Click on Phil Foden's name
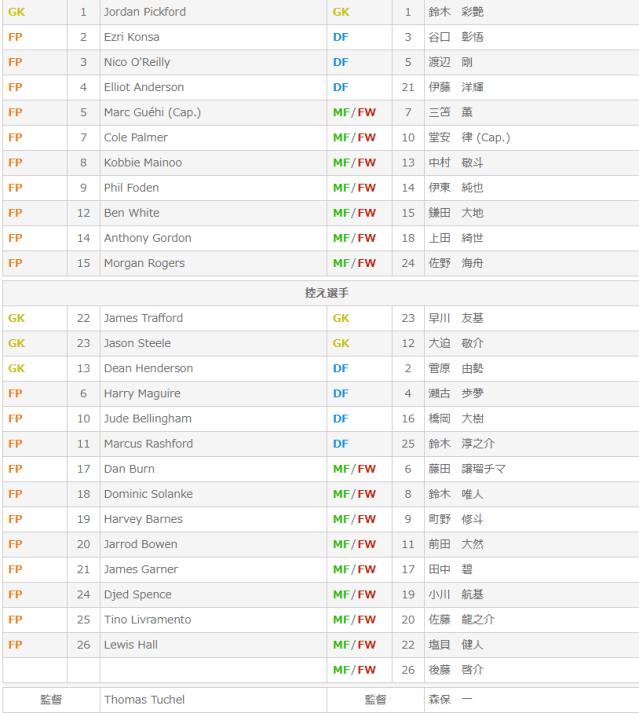This screenshot has width=639, height=713. click(131, 187)
